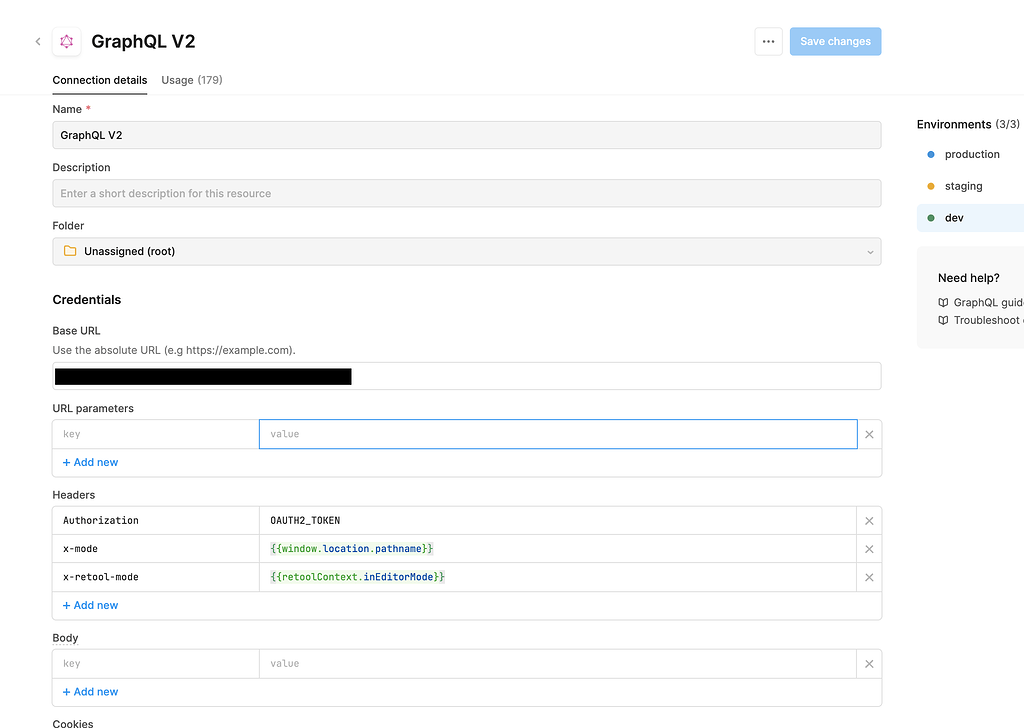Screen dimensions: 1024x728
Task: Delete the x-retool-mode header row
Action: 869,577
